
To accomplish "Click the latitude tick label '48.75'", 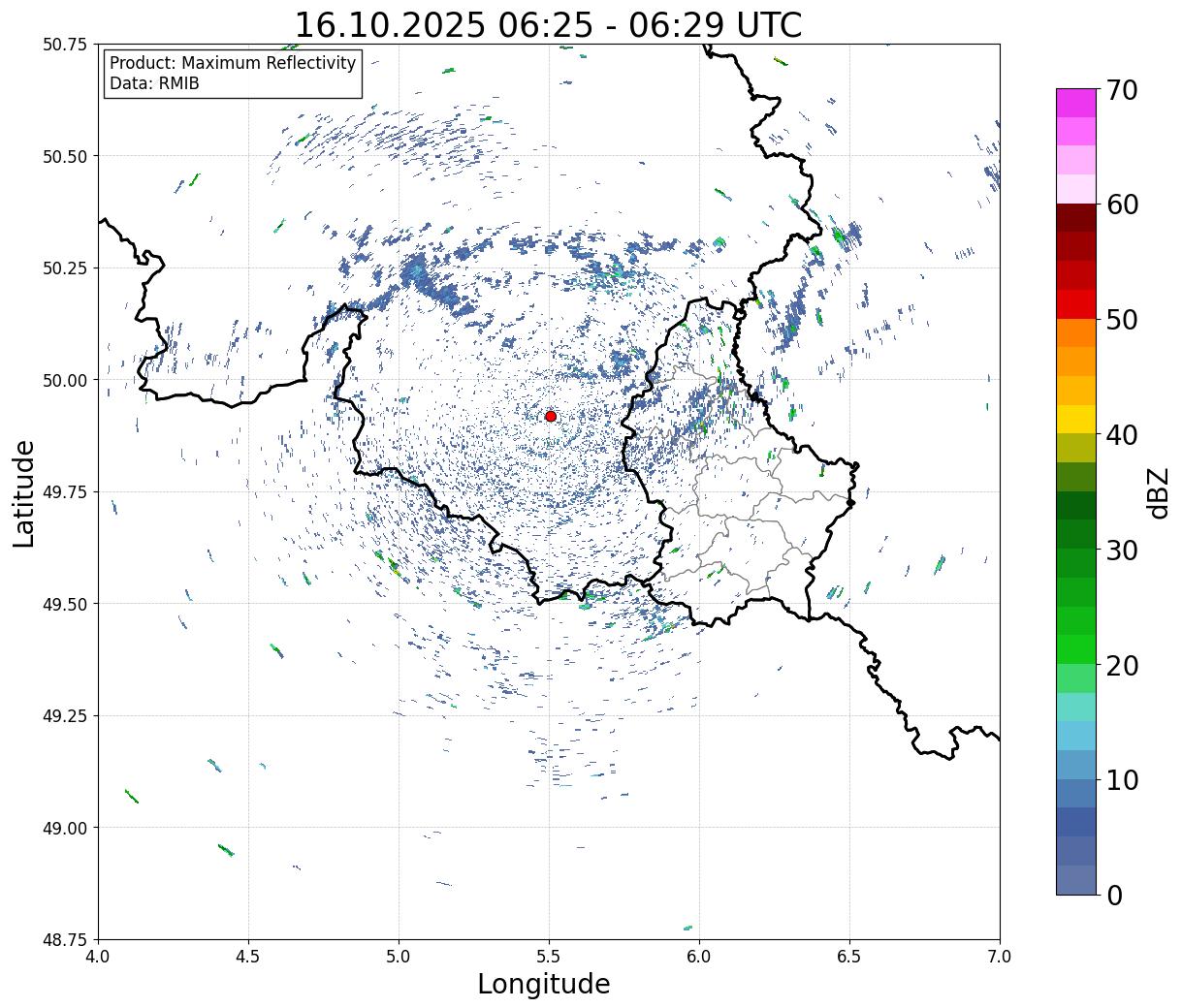I will tap(65, 939).
